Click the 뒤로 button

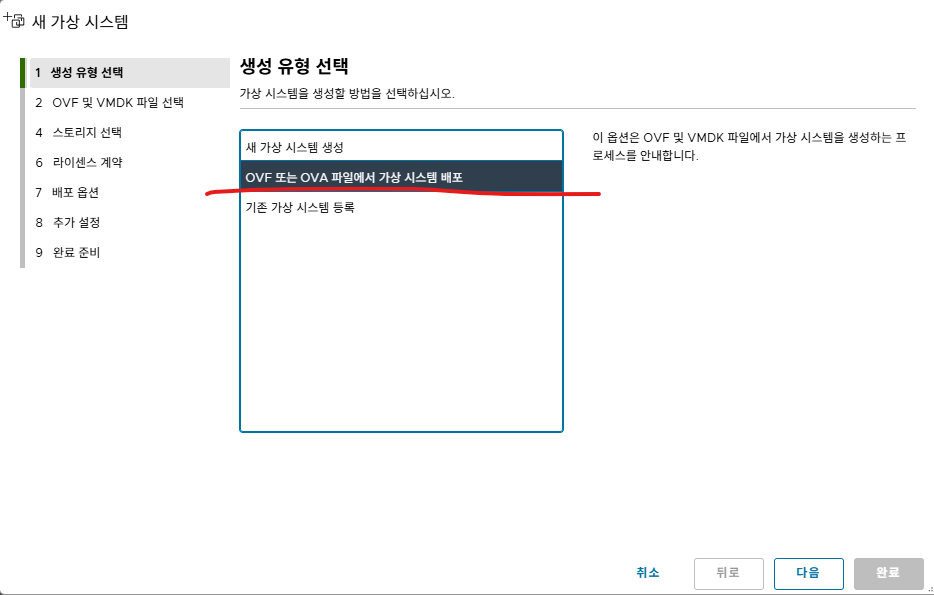click(728, 573)
